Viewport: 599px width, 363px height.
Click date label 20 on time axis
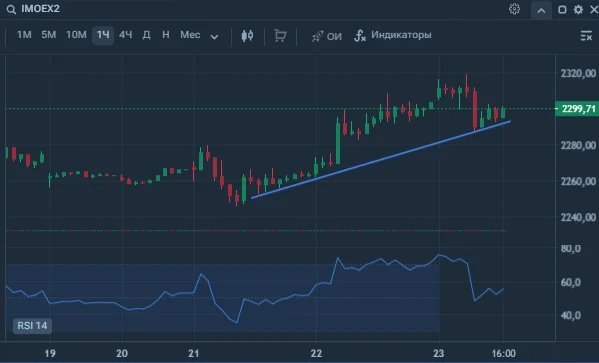[x=122, y=353]
